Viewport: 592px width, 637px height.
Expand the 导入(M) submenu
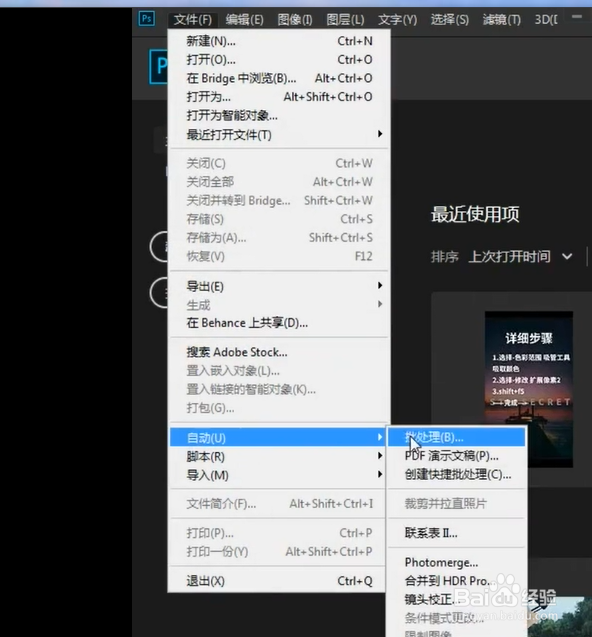[278, 475]
